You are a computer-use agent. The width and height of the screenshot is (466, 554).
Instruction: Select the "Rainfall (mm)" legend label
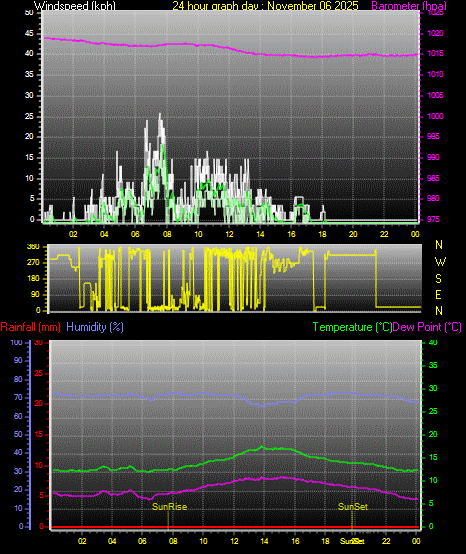click(x=30, y=327)
